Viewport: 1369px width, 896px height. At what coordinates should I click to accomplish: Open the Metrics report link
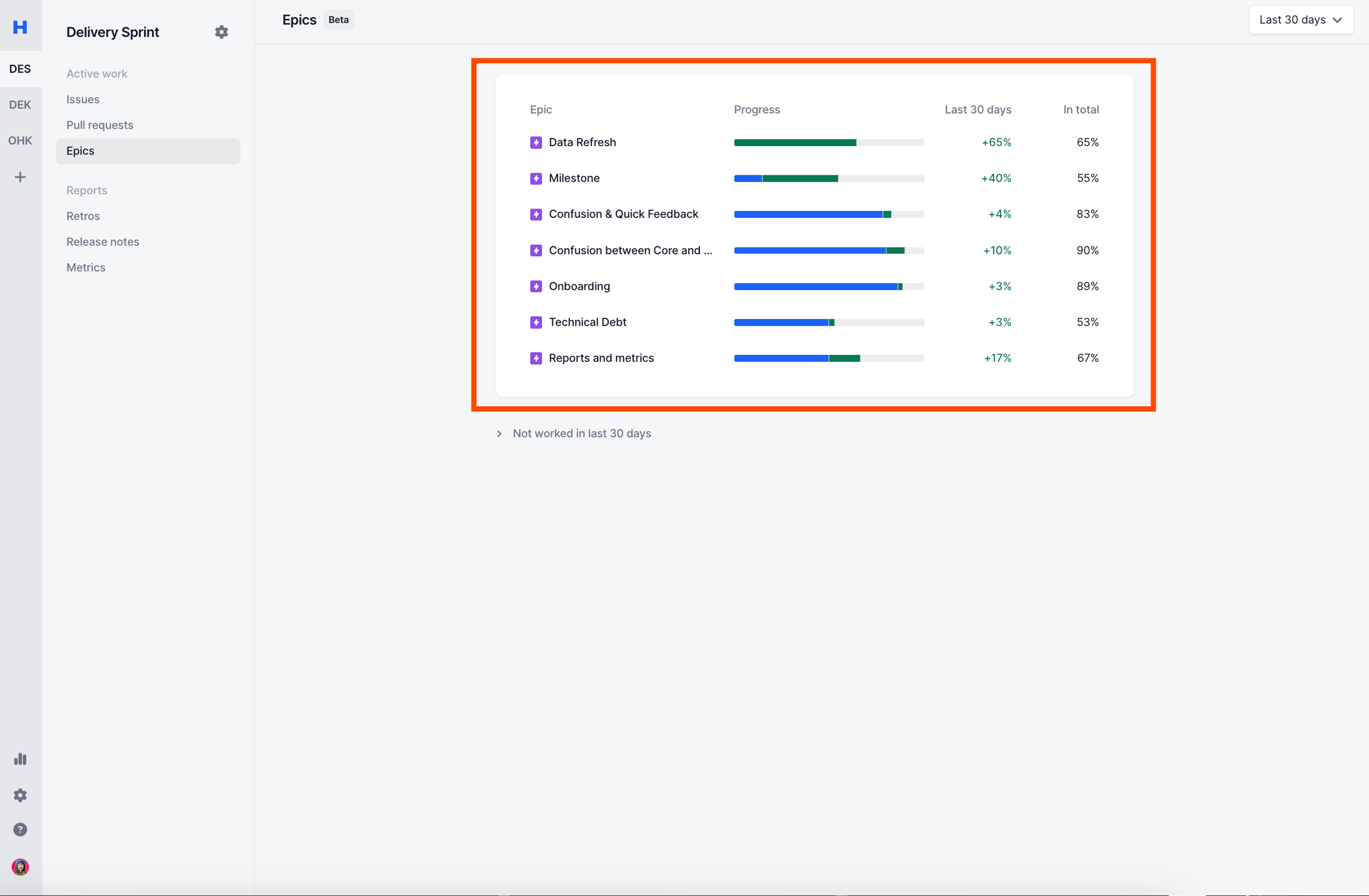click(x=86, y=267)
